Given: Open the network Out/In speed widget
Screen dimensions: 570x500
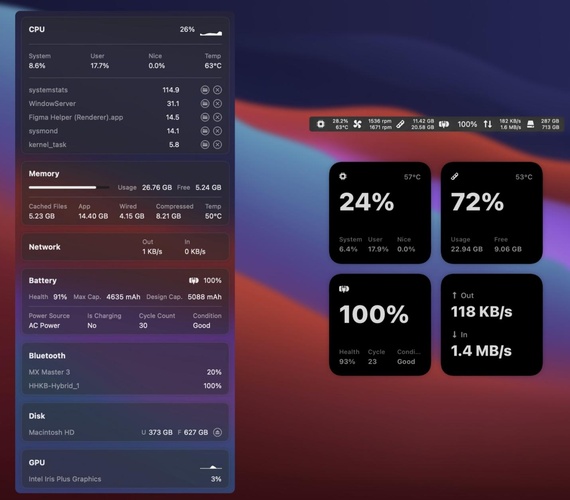Looking at the screenshot, I should click(491, 325).
